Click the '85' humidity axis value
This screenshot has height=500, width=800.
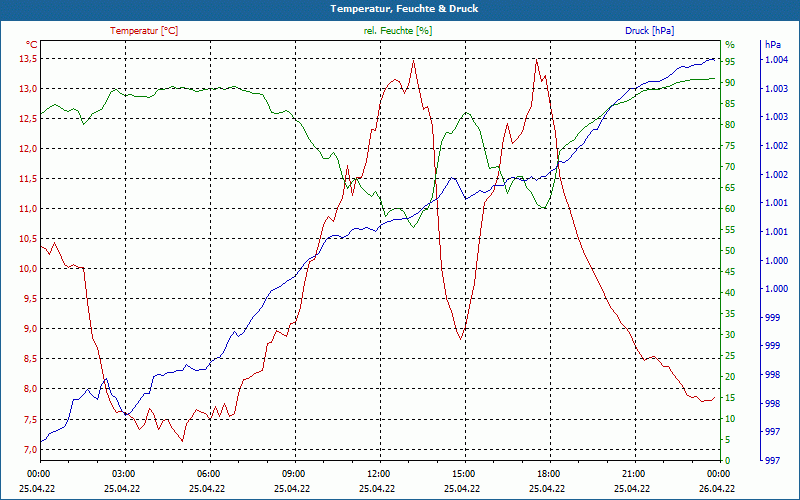(730, 104)
